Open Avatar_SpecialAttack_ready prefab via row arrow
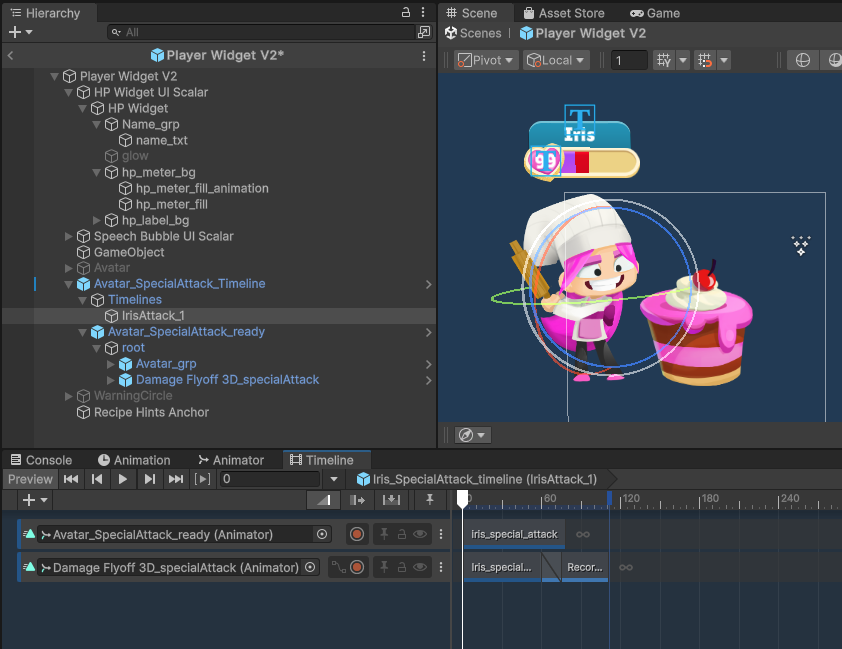Screen dimensions: 842x649 coord(428,333)
